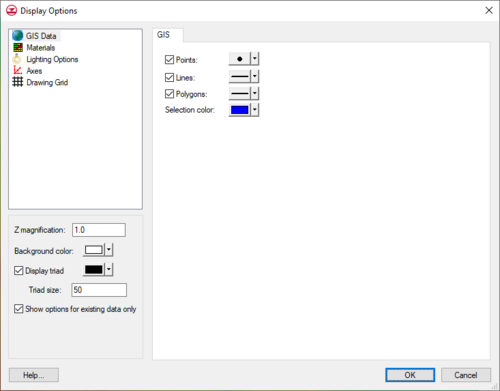Click the Points dot symbol button
The image size is (500, 391).
pos(240,59)
